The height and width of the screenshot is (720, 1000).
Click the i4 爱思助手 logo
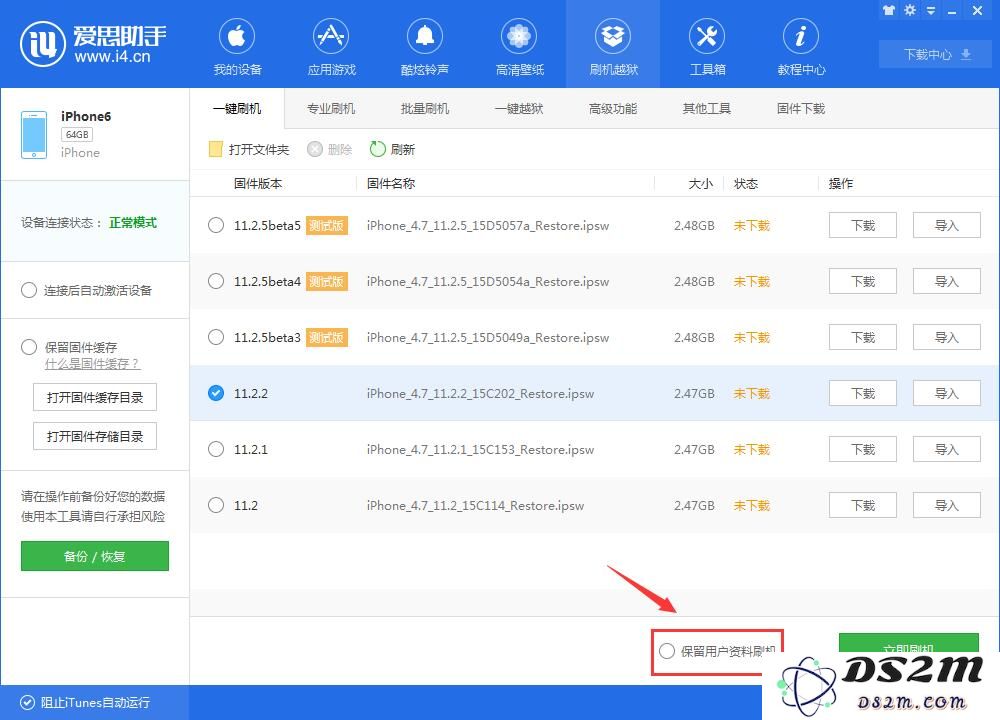tap(93, 44)
